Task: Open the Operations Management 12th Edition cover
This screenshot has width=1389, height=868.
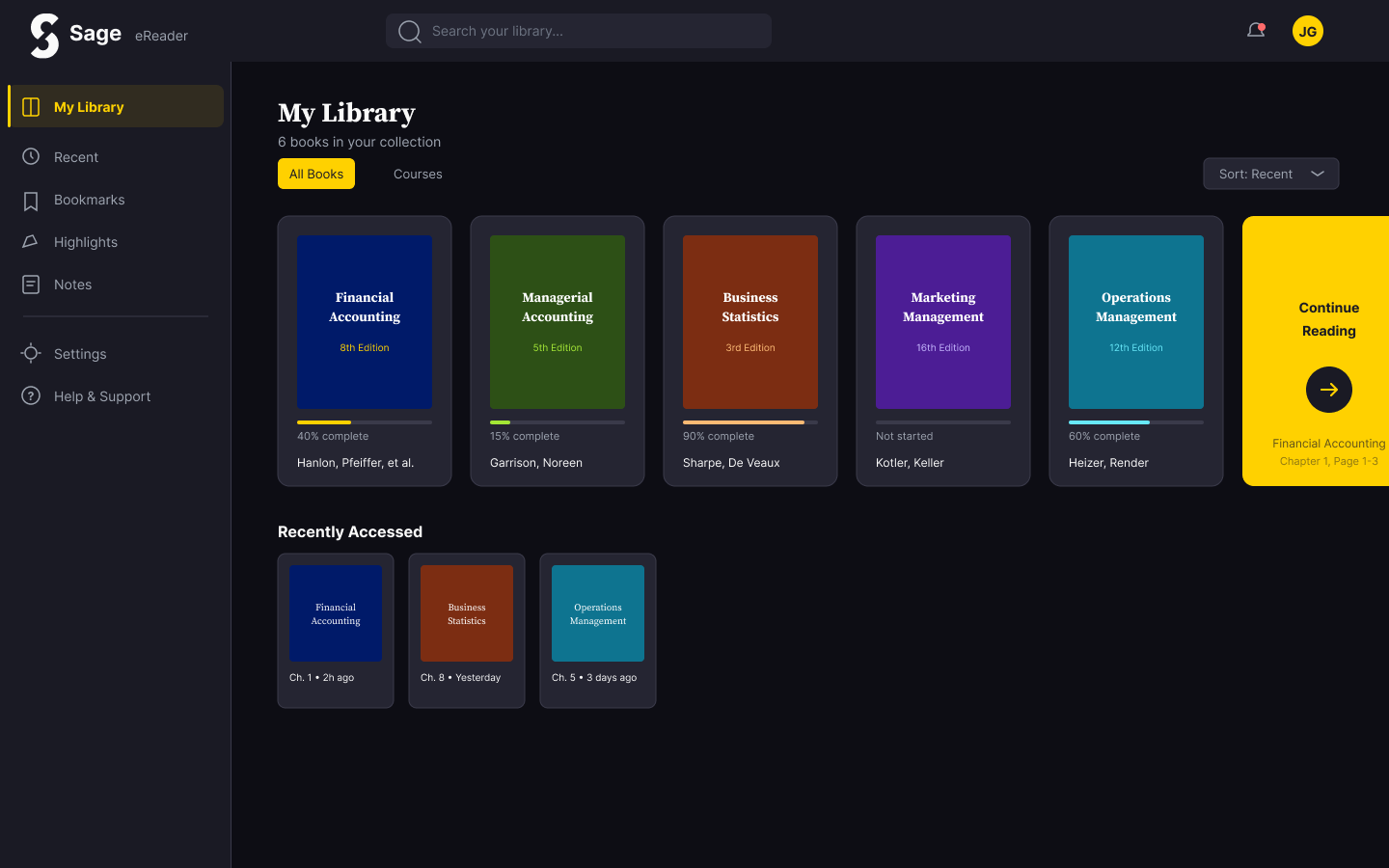Action: pyautogui.click(x=1136, y=322)
